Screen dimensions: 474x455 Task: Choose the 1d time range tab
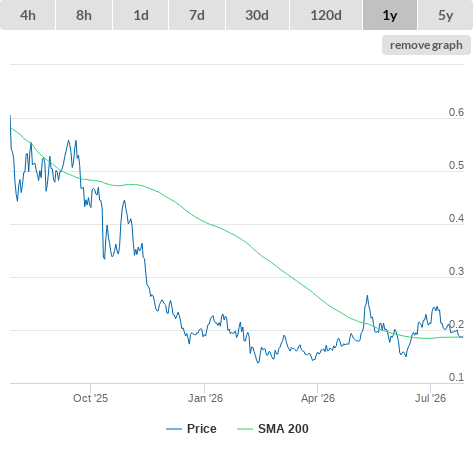pos(141,15)
